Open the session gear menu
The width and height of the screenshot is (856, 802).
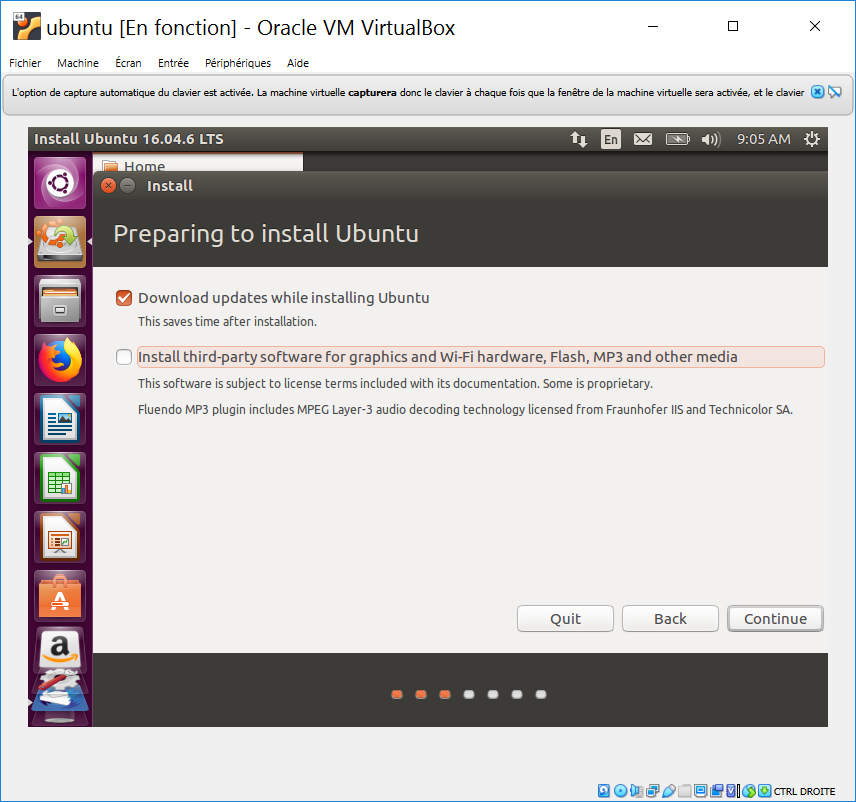(x=812, y=139)
